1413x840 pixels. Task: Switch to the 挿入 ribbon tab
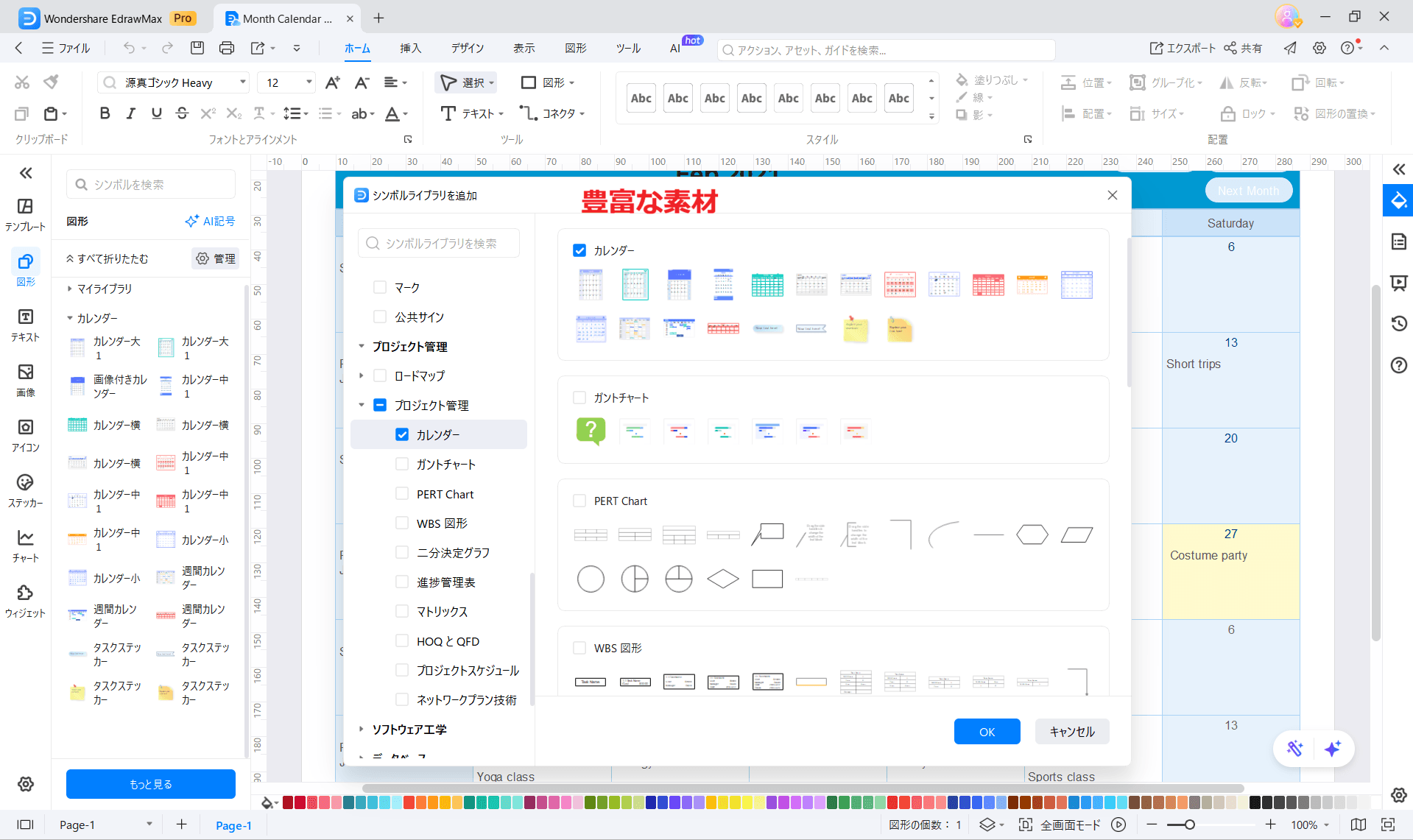[x=410, y=48]
